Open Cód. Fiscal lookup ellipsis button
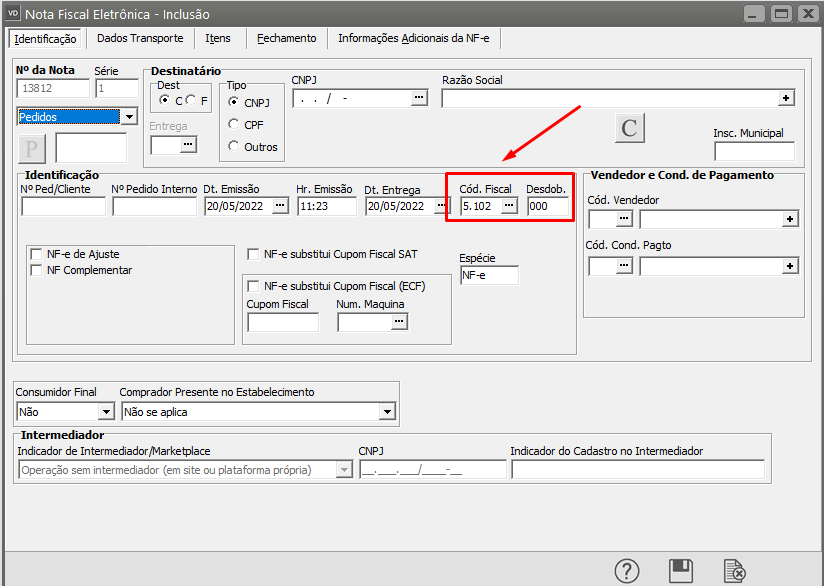Screen dimensions: 824x586 point(509,206)
